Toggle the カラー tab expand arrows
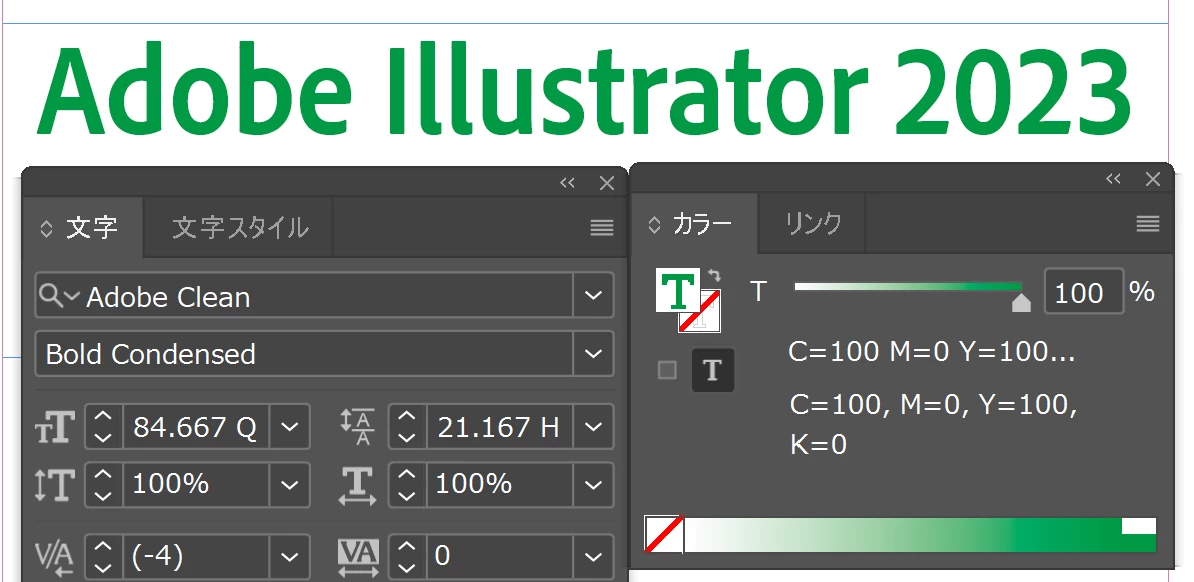Image resolution: width=1194 pixels, height=582 pixels. [654, 225]
